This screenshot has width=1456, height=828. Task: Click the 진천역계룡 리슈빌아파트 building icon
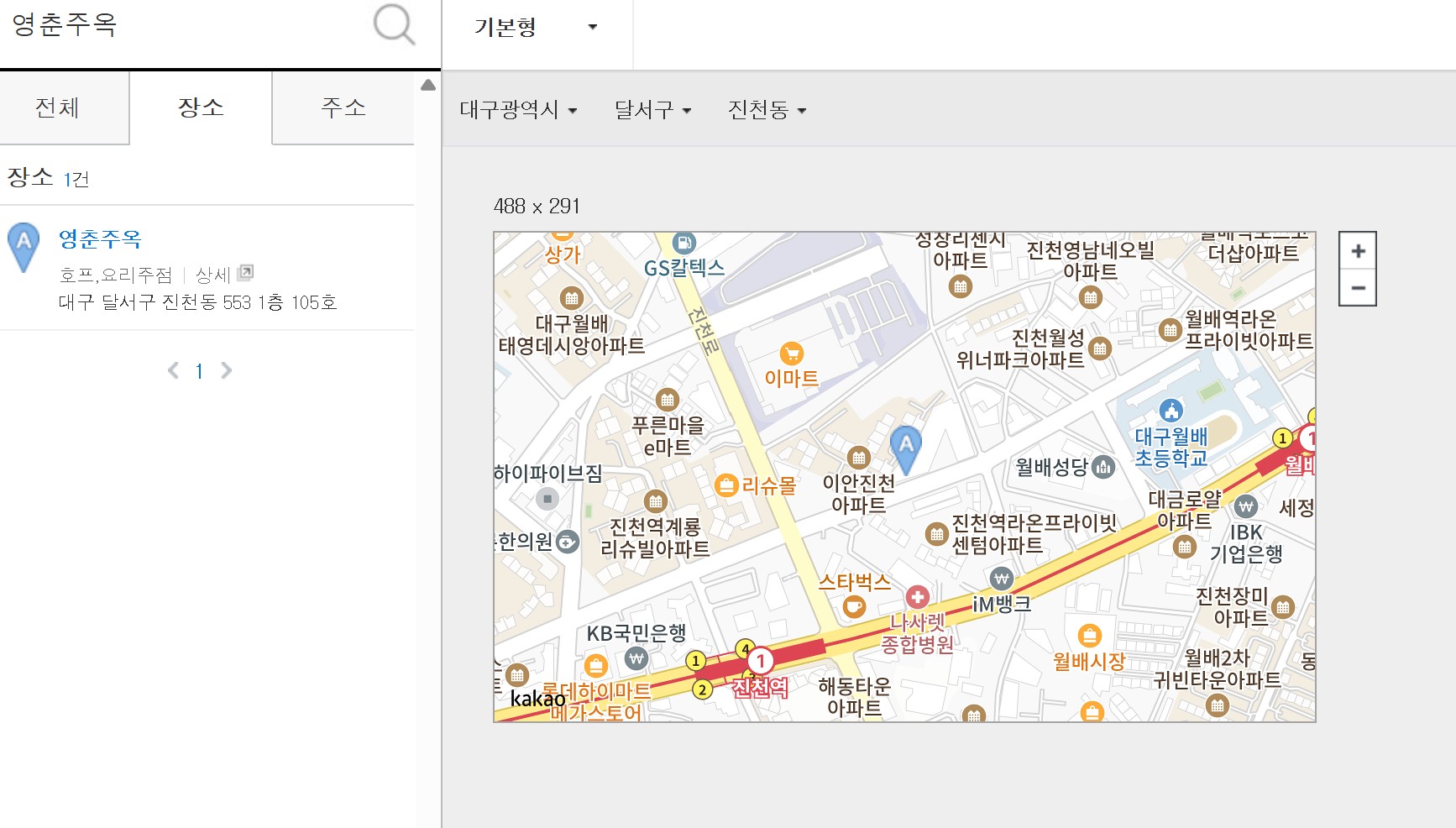(656, 501)
